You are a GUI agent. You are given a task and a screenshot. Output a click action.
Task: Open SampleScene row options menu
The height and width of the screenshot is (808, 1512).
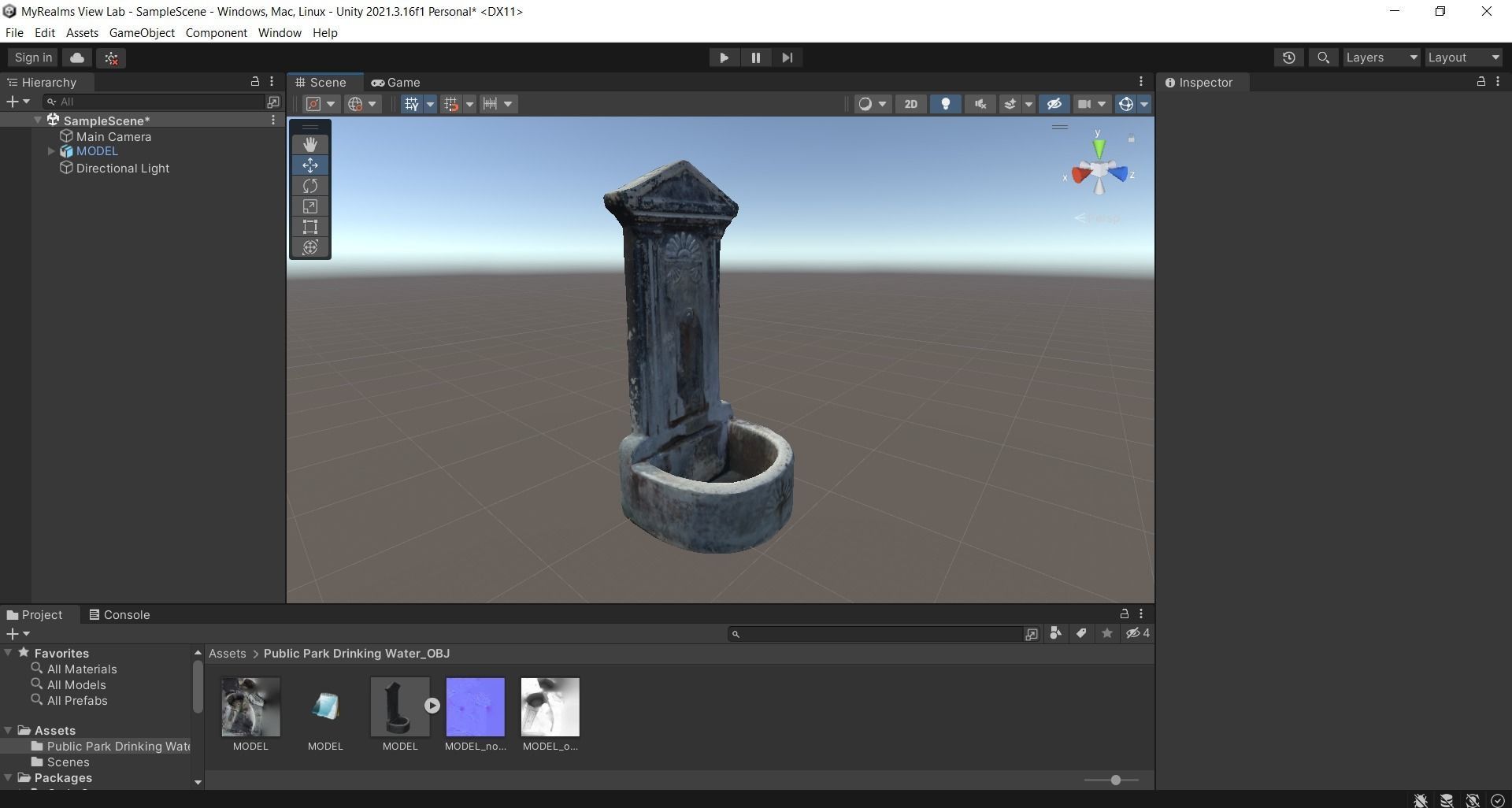point(273,120)
